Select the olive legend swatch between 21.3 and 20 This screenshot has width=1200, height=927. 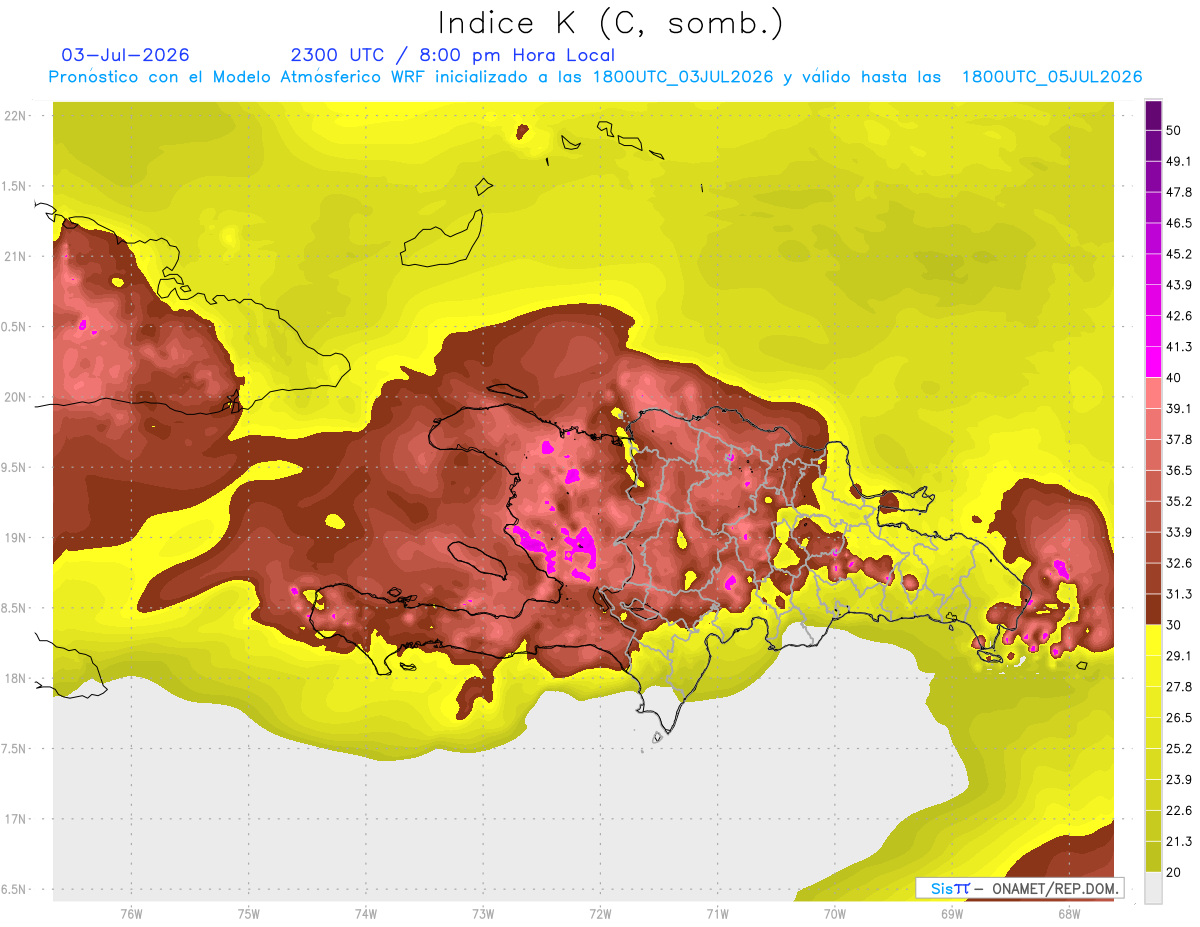tap(1153, 856)
